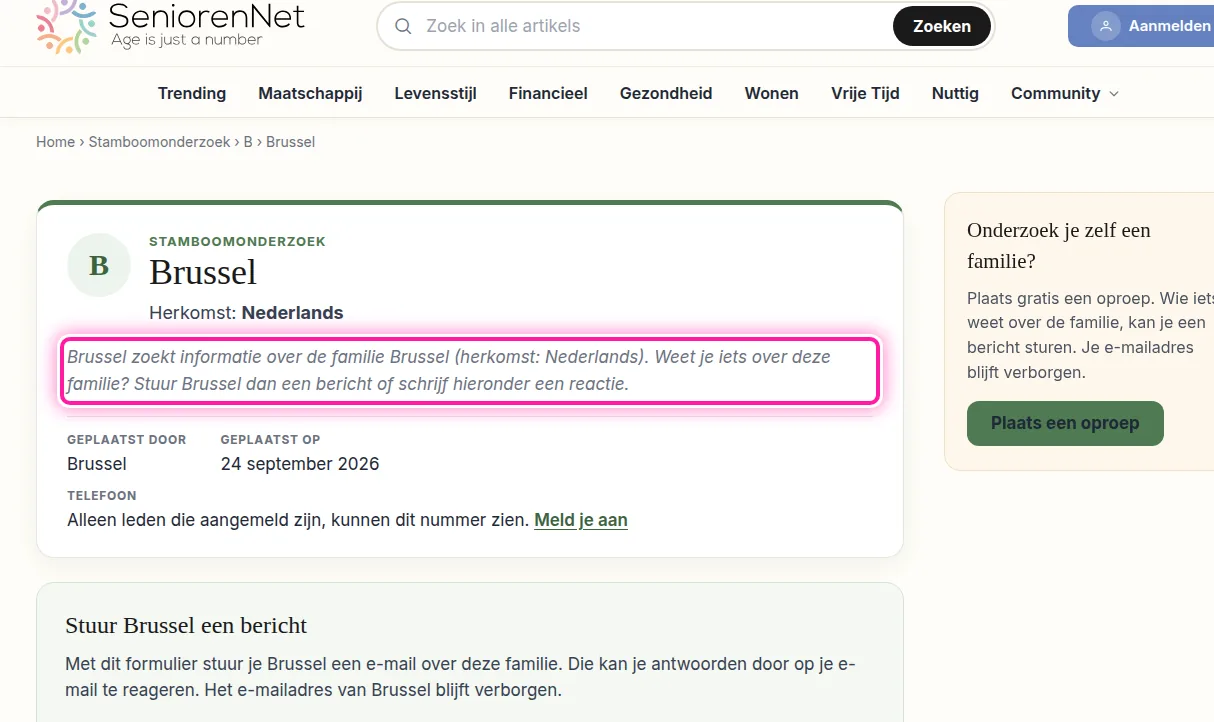Go to the Gezondheid section

point(666,93)
